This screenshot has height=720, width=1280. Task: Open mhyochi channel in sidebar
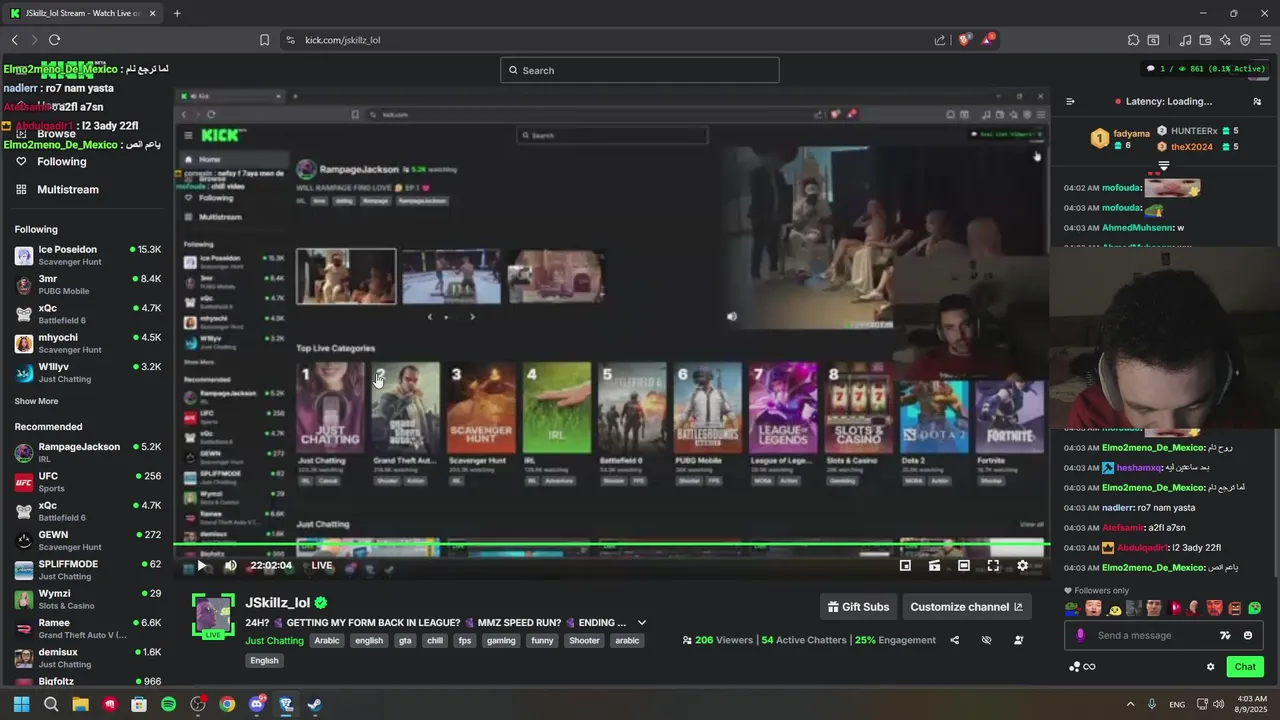click(x=88, y=343)
